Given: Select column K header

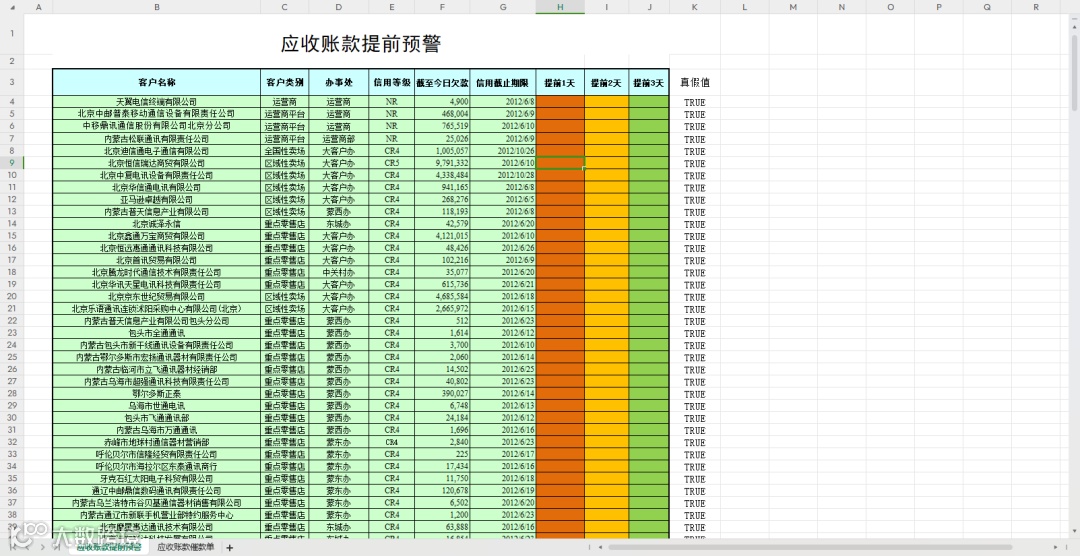Looking at the screenshot, I should click(x=694, y=7).
